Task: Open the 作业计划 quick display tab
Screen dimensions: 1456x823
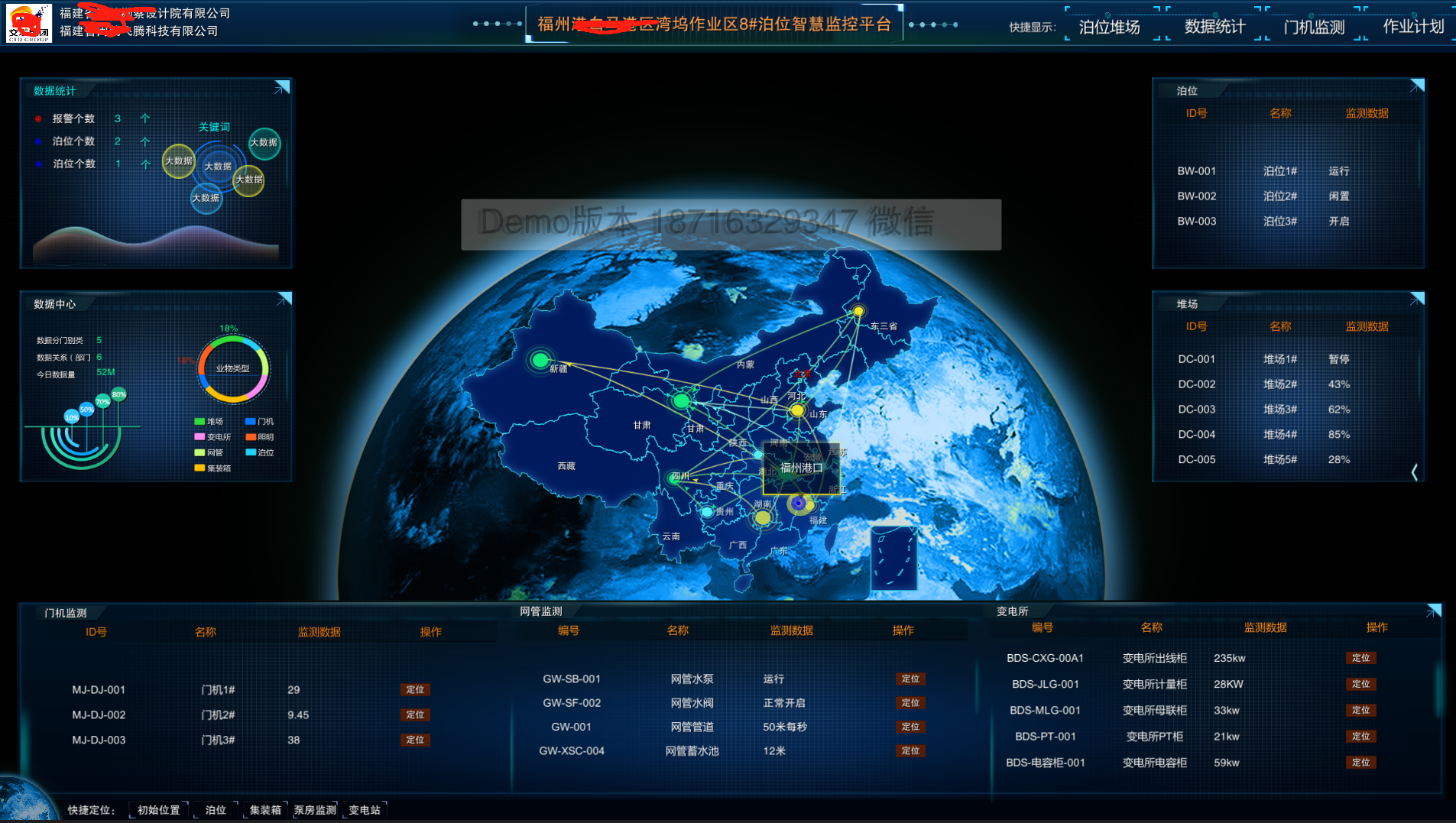Action: click(x=1413, y=27)
